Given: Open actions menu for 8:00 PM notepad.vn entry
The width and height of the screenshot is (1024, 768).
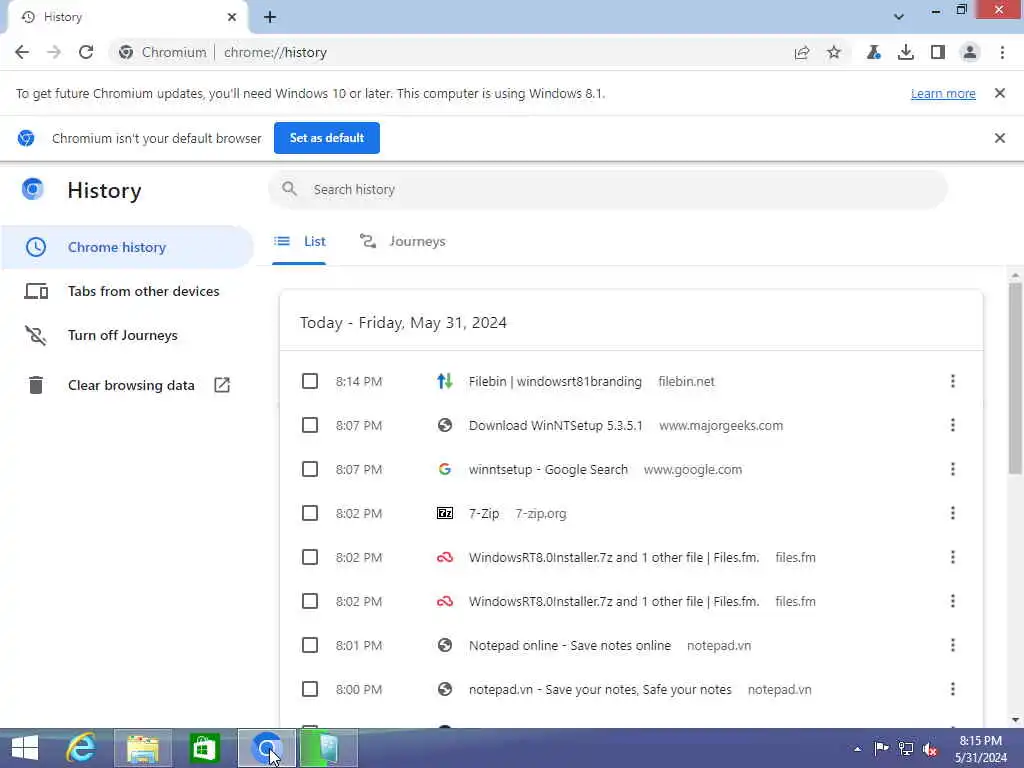Looking at the screenshot, I should click(953, 689).
